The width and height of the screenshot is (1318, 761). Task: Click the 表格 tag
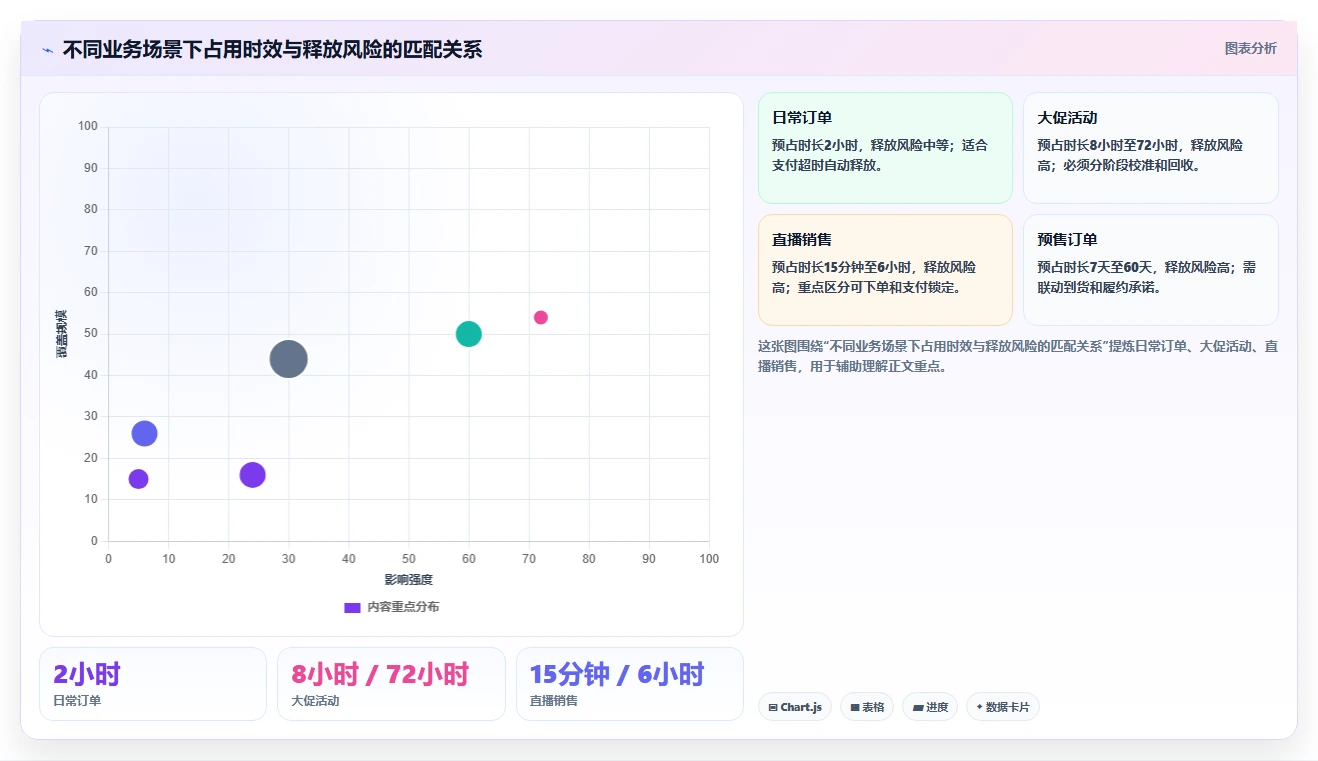[x=867, y=707]
